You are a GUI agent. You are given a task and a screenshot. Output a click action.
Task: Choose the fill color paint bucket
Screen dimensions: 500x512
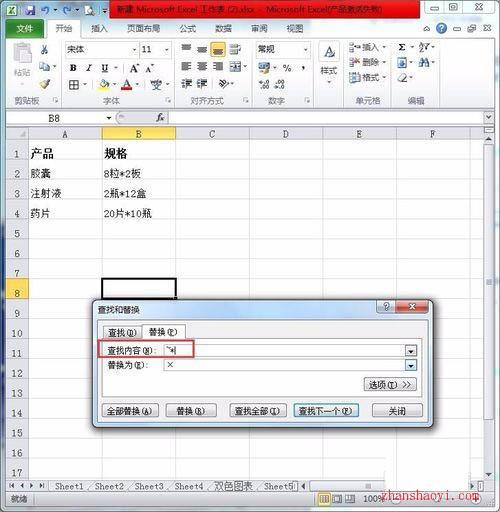pyautogui.click(x=104, y=85)
